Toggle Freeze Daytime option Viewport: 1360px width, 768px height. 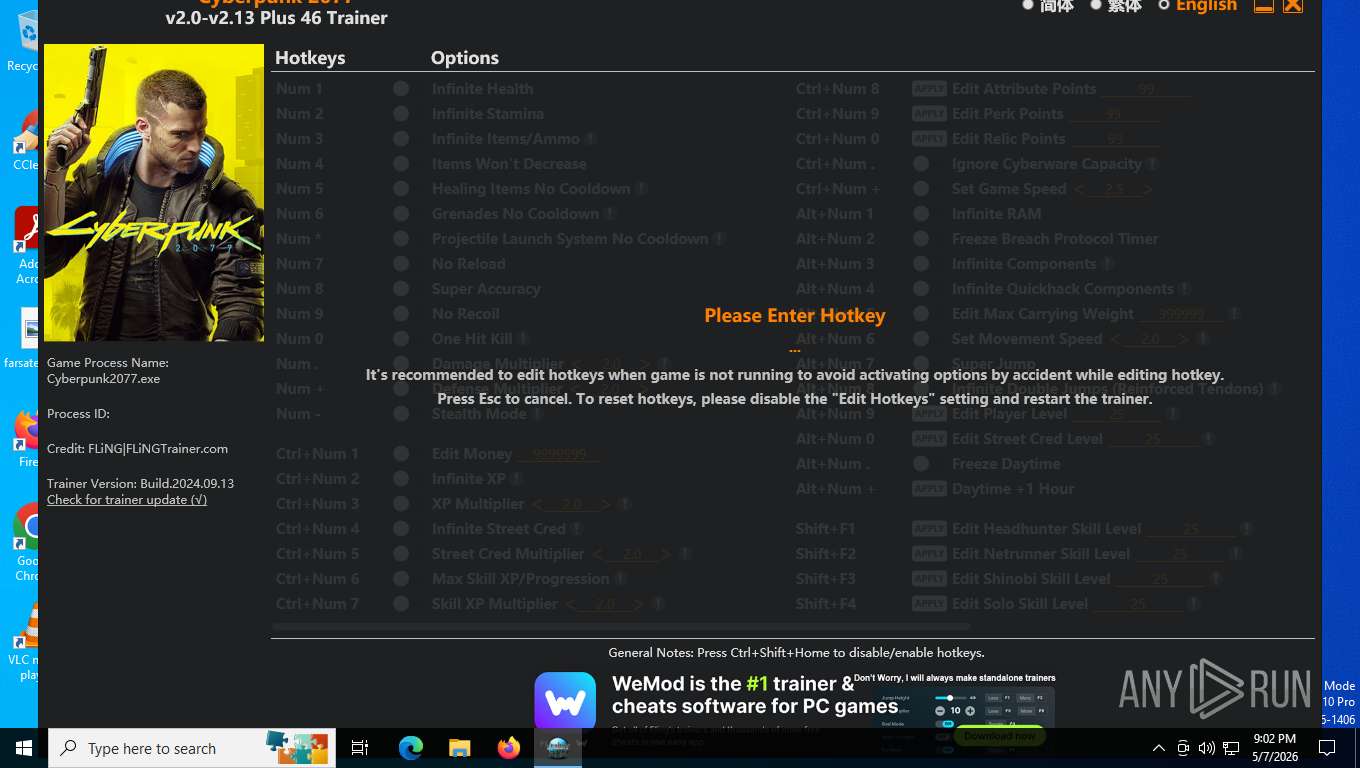[921, 464]
